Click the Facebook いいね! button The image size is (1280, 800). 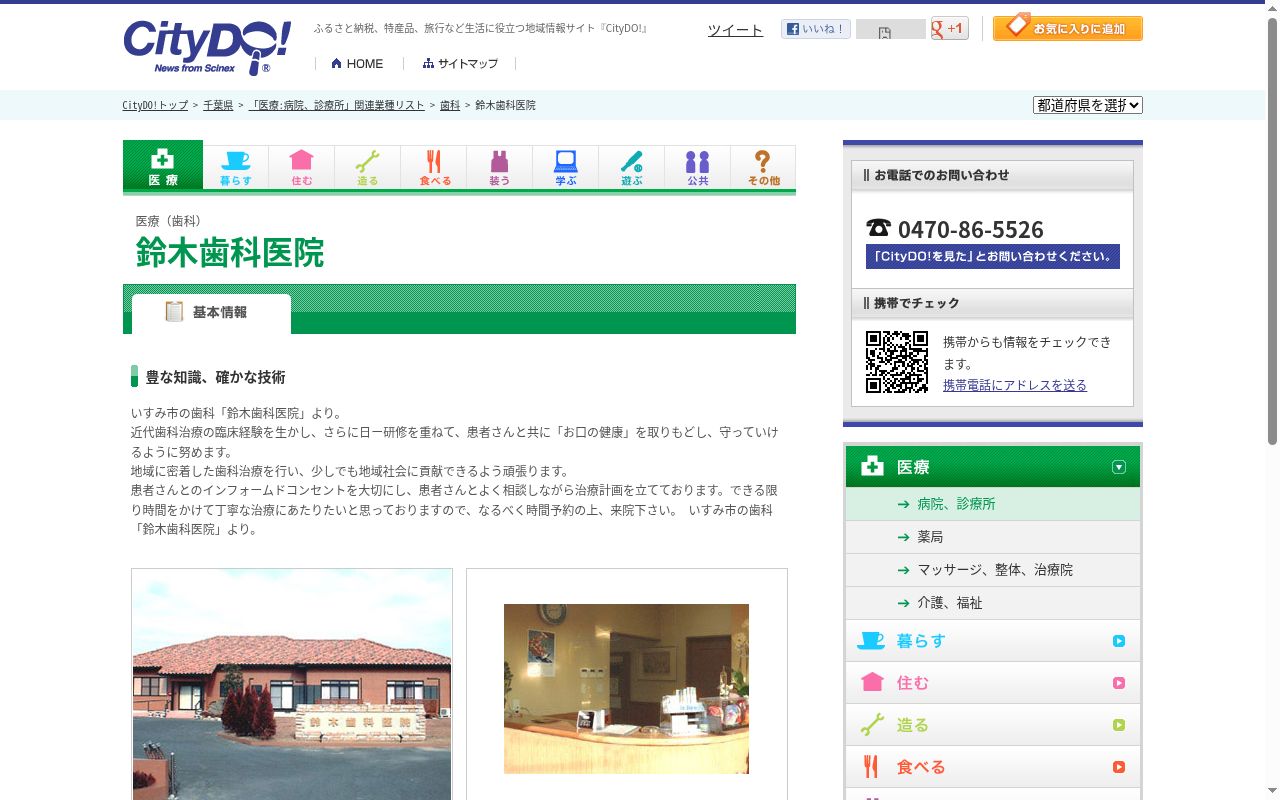pyautogui.click(x=816, y=29)
